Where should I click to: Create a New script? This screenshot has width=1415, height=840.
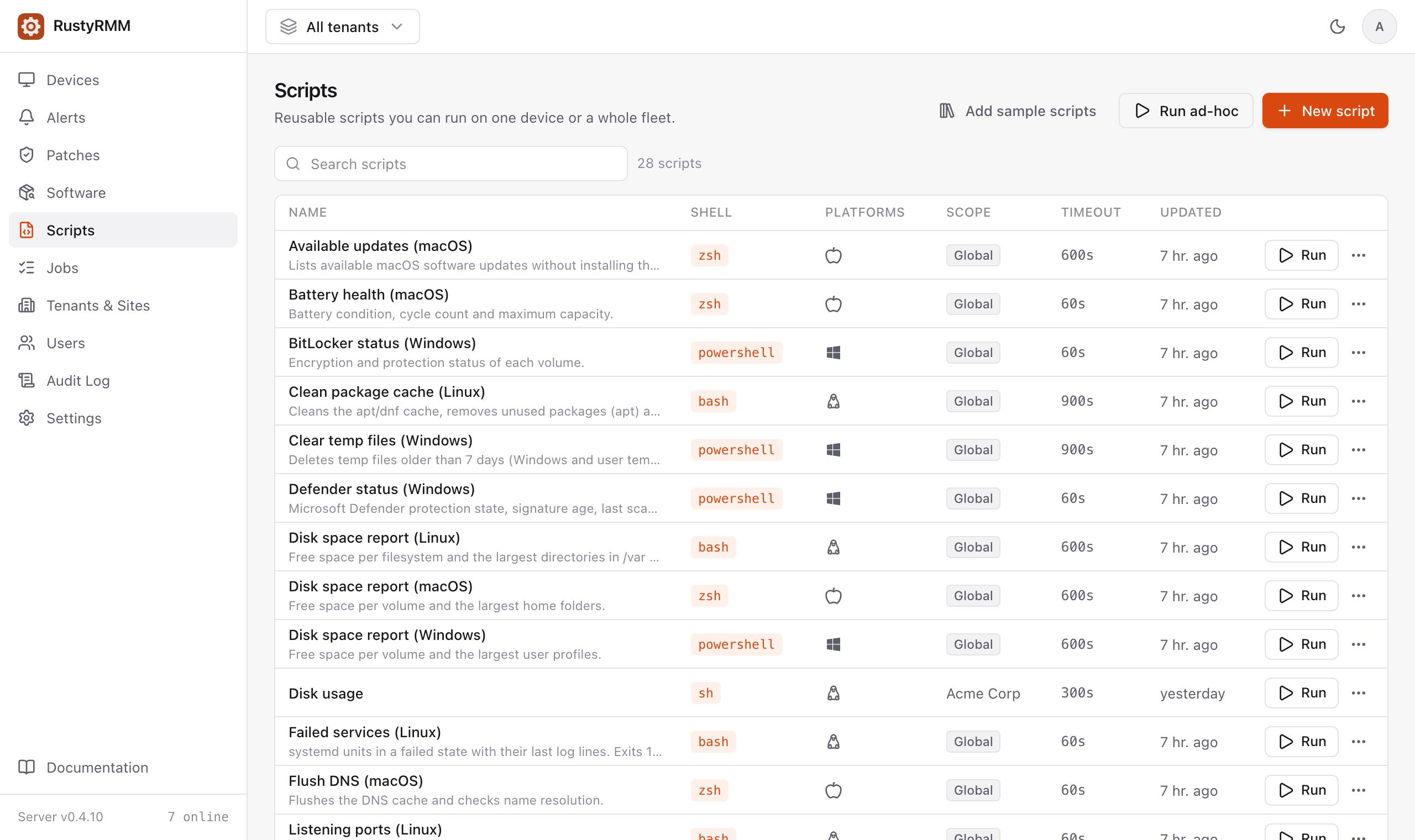pyautogui.click(x=1325, y=111)
